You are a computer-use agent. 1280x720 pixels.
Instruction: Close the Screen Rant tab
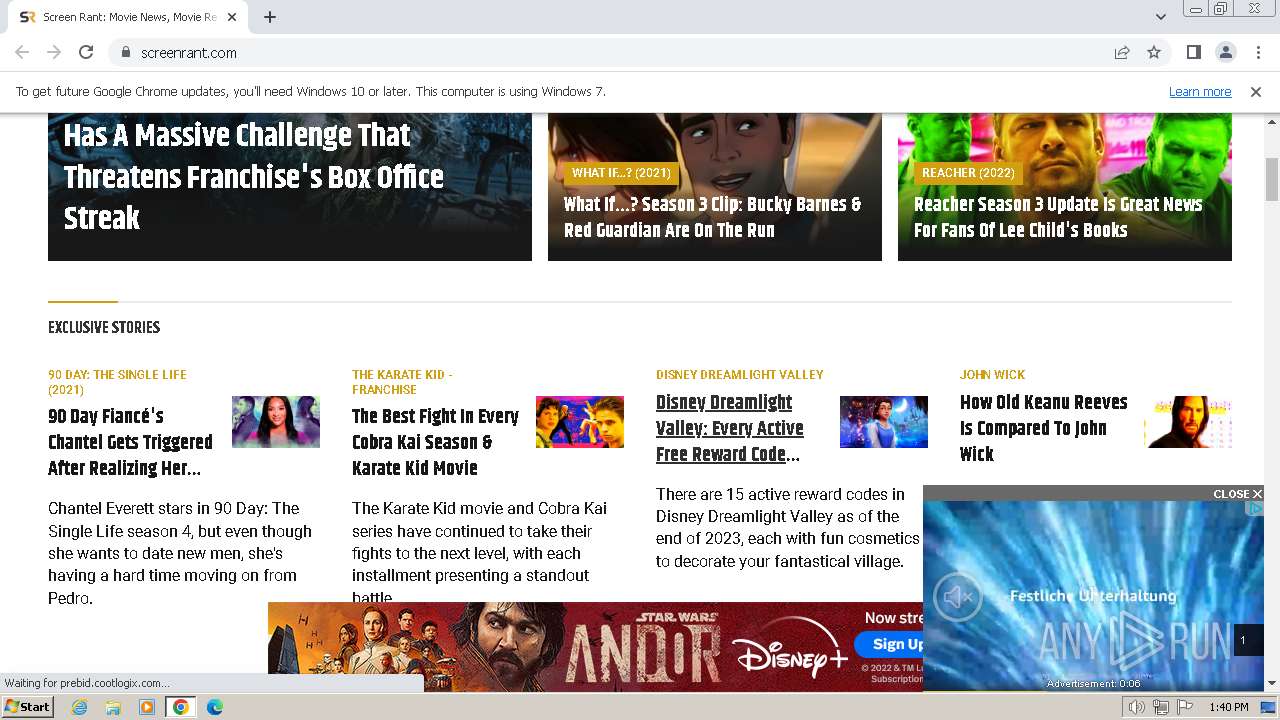232,17
